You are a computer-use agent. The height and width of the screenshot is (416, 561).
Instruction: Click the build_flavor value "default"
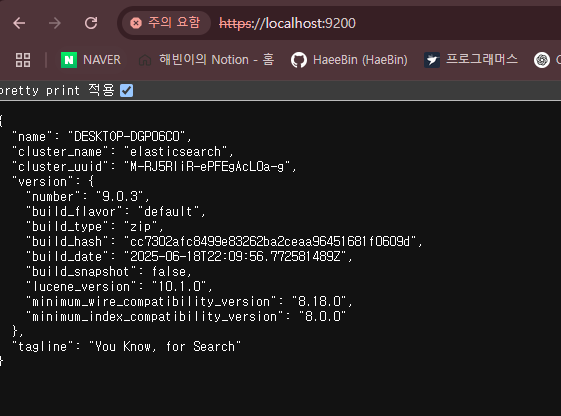point(169,212)
